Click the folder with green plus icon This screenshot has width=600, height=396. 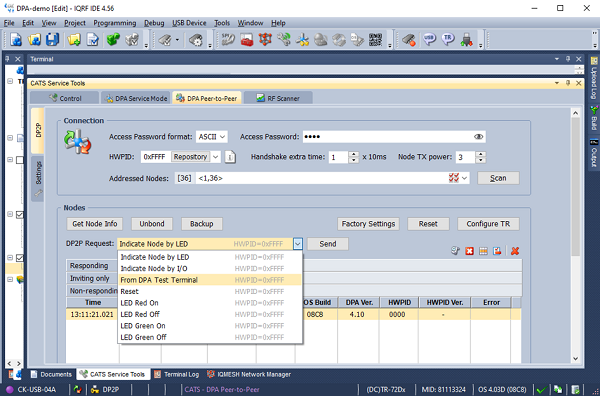74,39
